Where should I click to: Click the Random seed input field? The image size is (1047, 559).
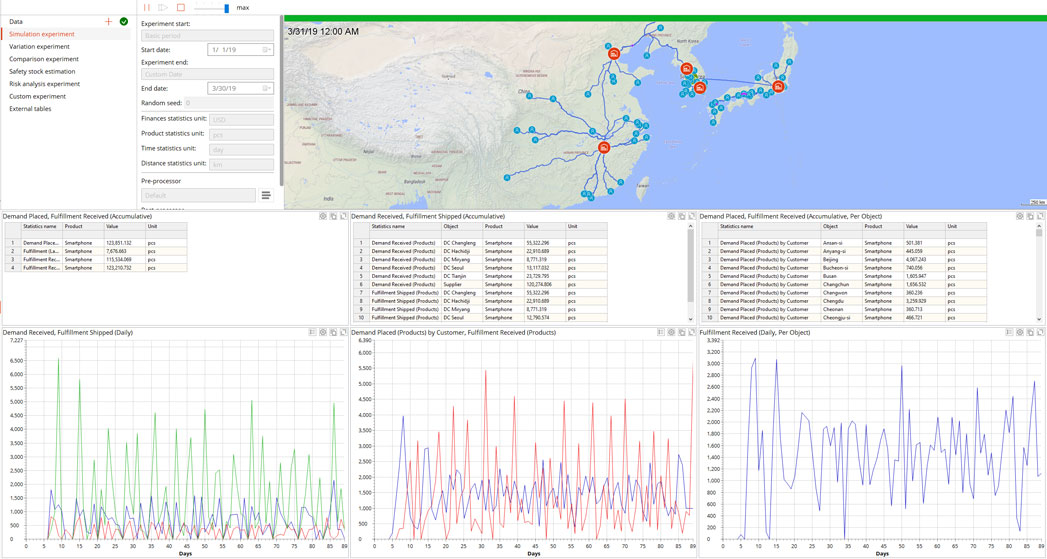(228, 103)
